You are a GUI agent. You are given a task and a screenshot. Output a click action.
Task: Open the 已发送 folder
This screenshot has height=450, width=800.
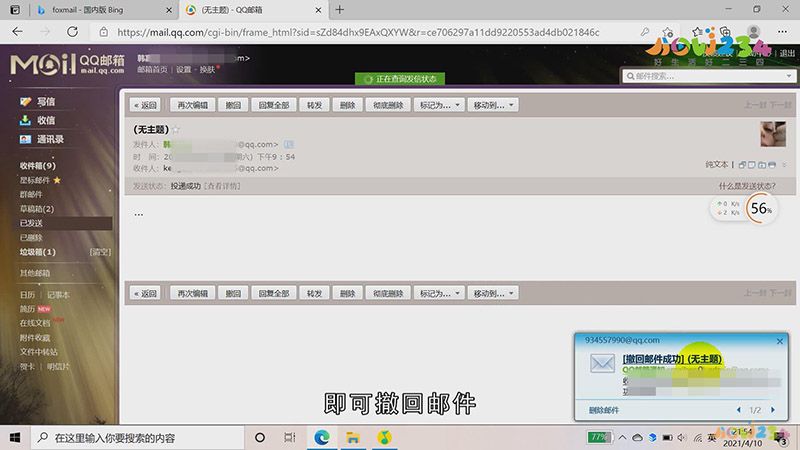pyautogui.click(x=31, y=223)
